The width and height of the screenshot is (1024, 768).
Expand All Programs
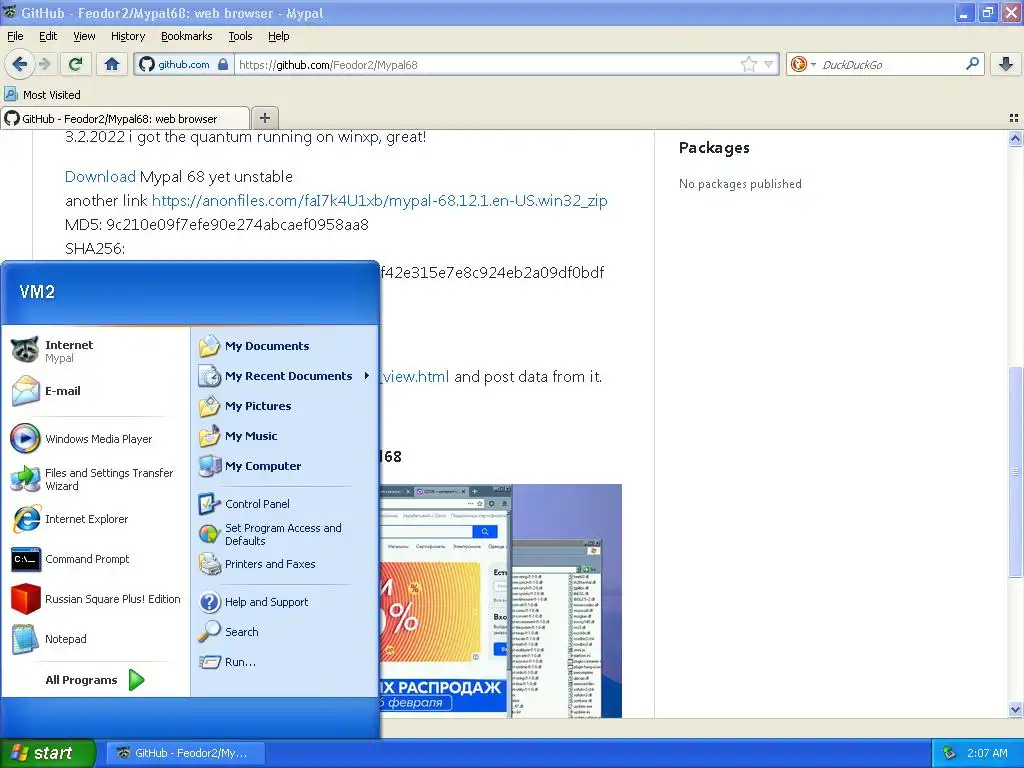pyautogui.click(x=95, y=680)
